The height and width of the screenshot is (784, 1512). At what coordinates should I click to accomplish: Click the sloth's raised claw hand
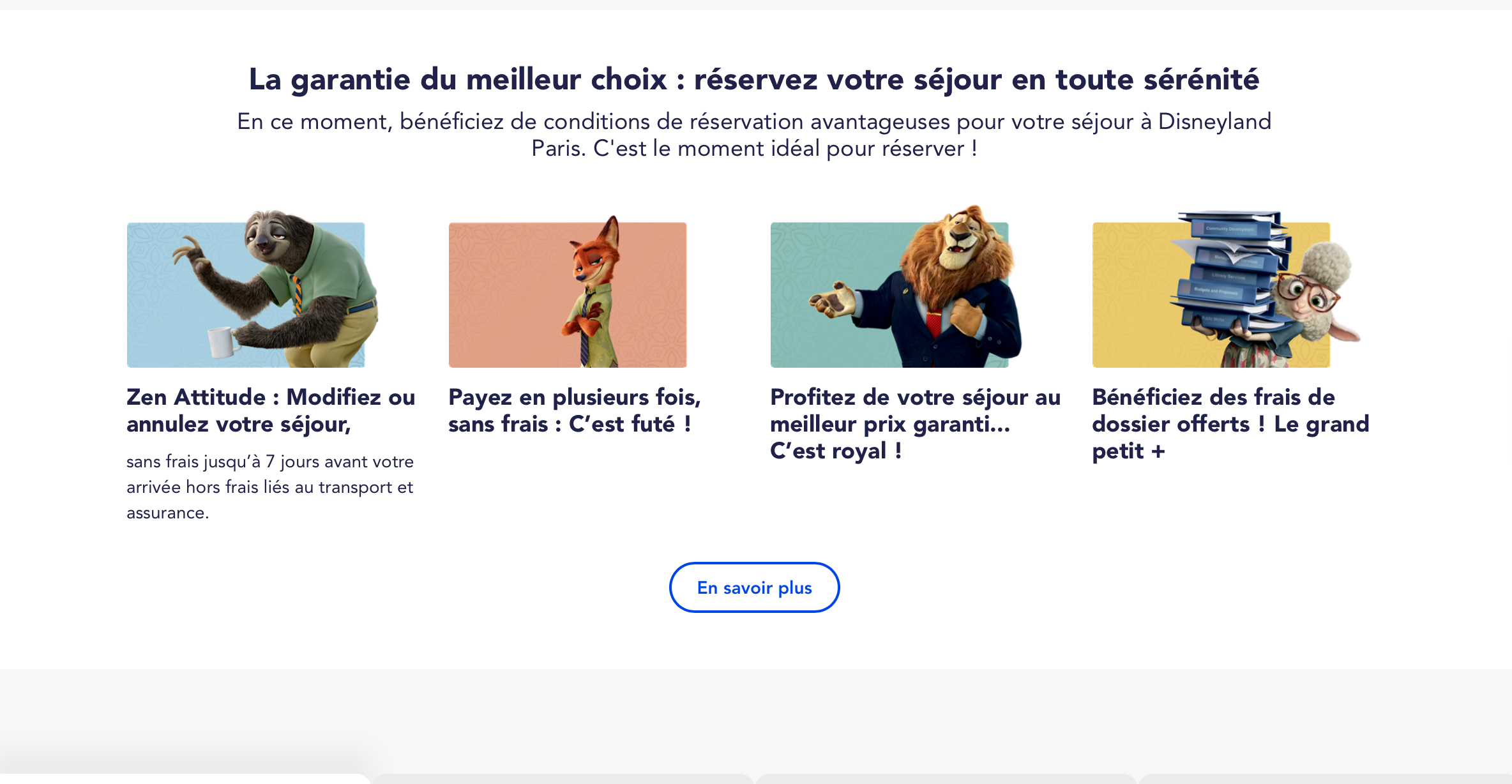190,254
